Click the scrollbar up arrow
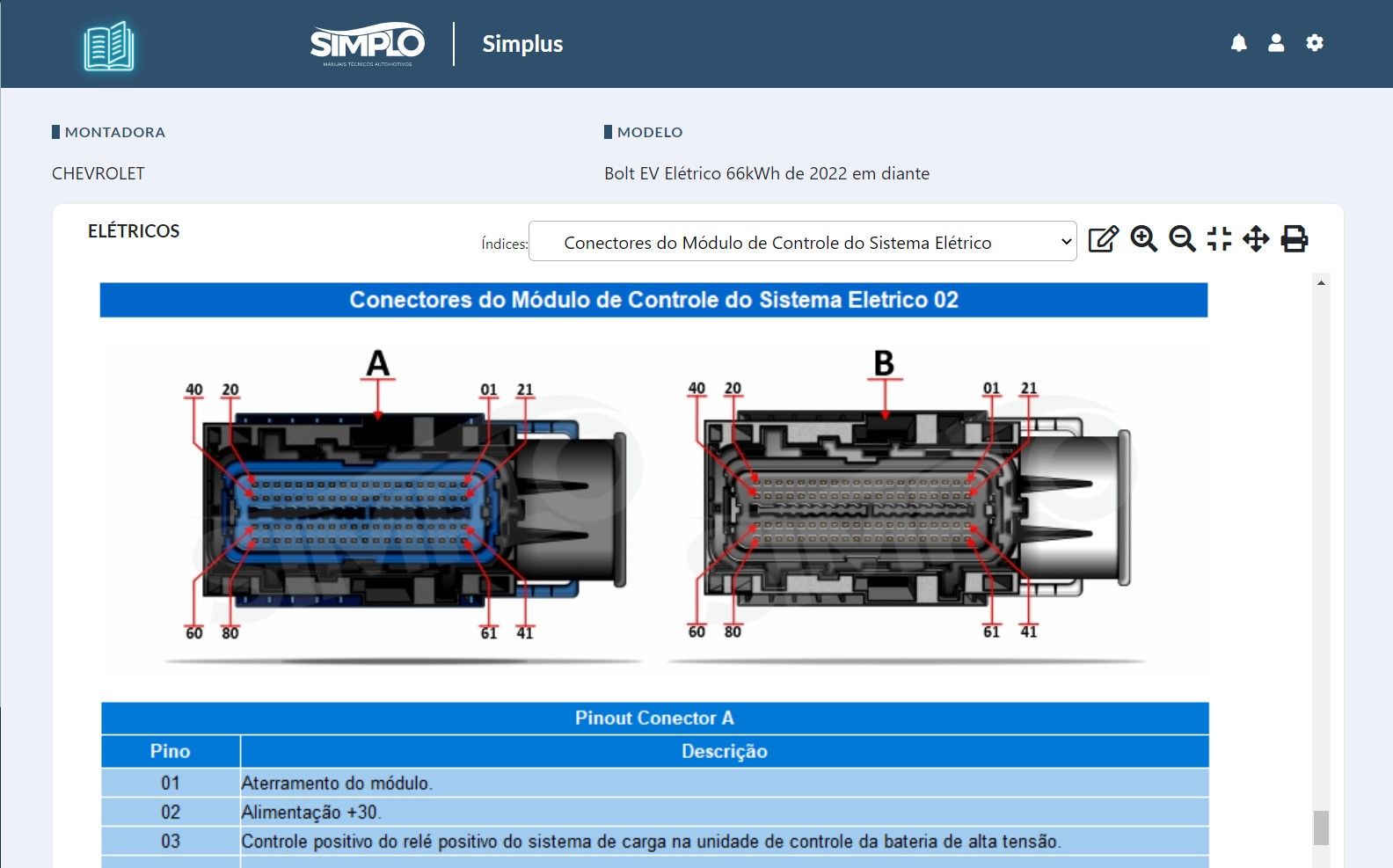 click(x=1321, y=283)
